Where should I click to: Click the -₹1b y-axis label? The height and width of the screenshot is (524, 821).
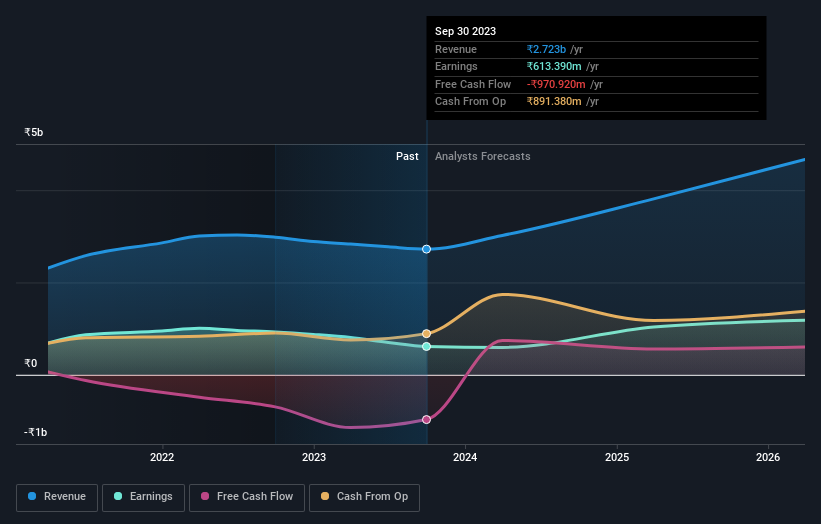(36, 432)
